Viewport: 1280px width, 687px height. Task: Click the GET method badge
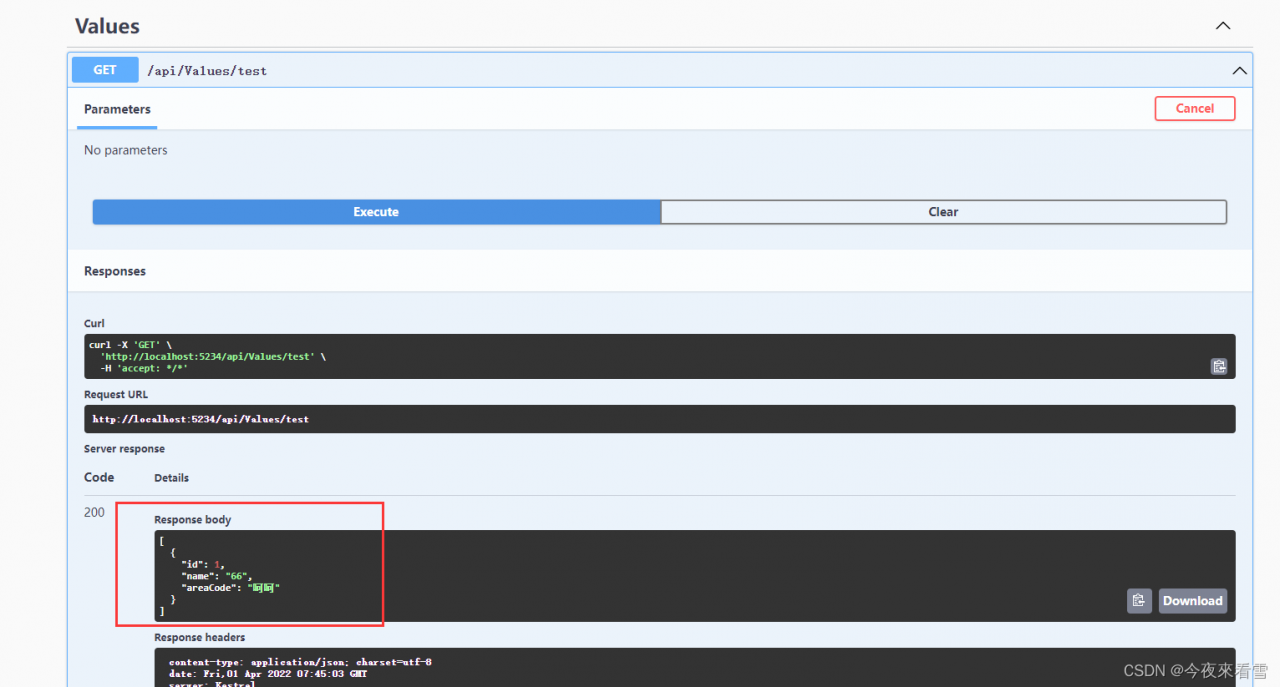pos(105,70)
